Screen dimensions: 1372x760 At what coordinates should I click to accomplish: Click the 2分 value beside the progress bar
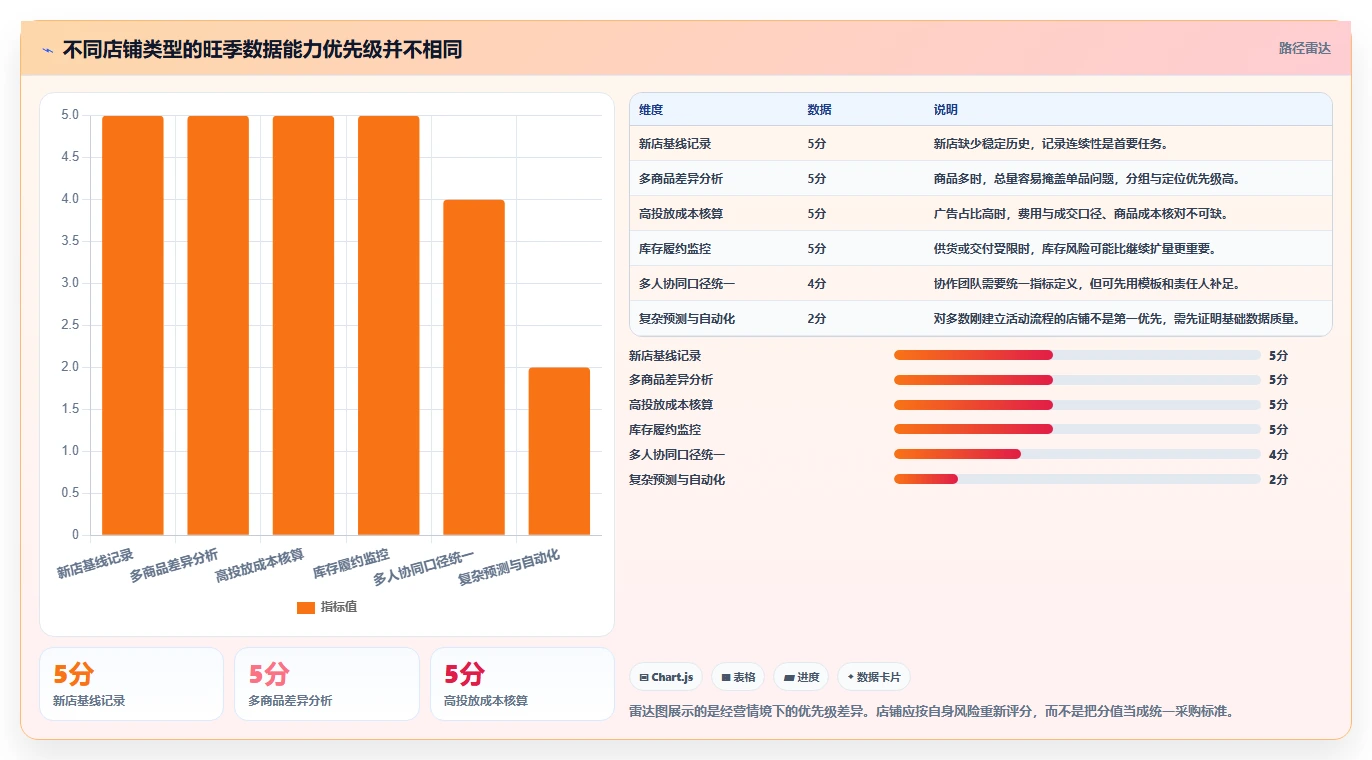pyautogui.click(x=1278, y=480)
